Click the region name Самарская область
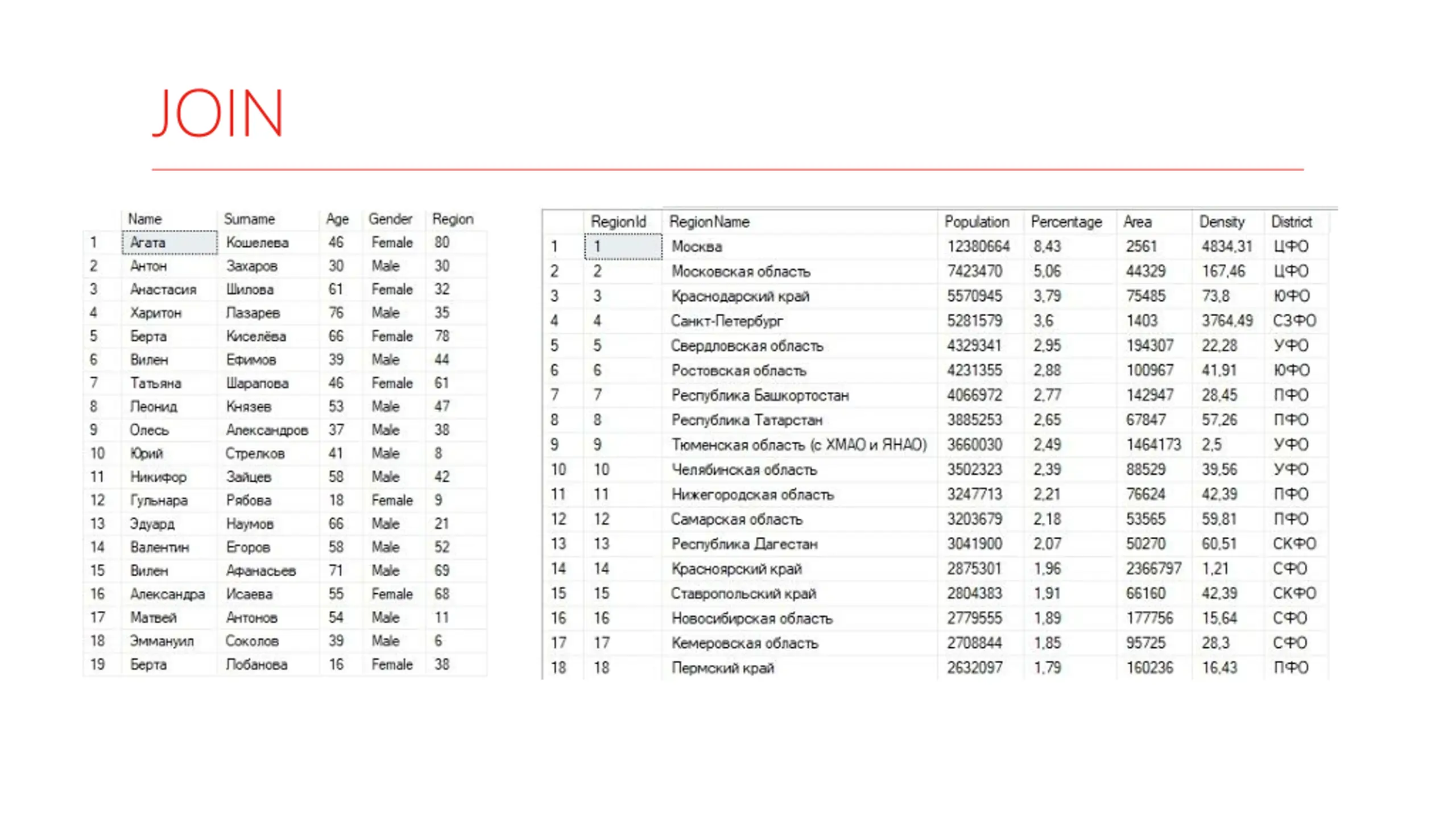This screenshot has height=819, width=1456. (x=737, y=519)
